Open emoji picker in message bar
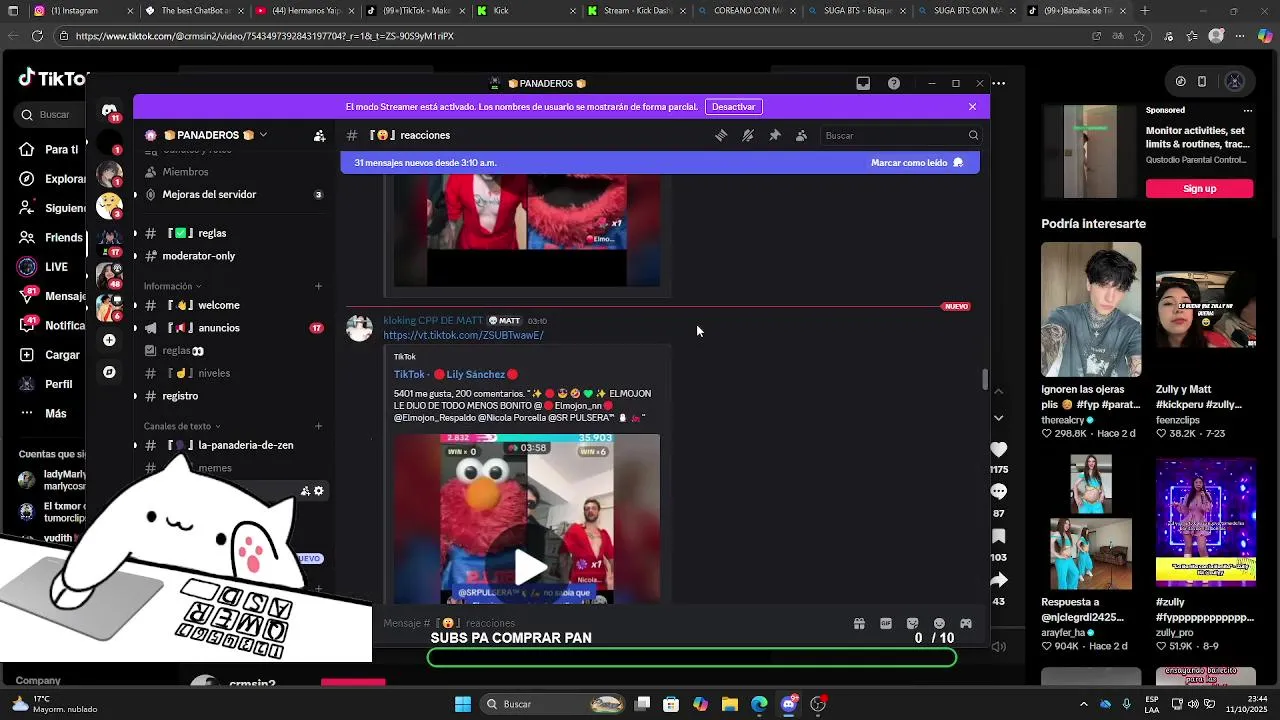The image size is (1280, 720). 939,623
